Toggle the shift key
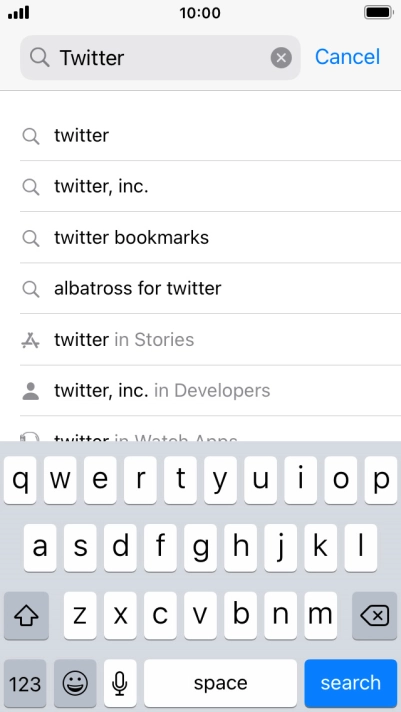Image resolution: width=401 pixels, height=712 pixels. [x=26, y=616]
